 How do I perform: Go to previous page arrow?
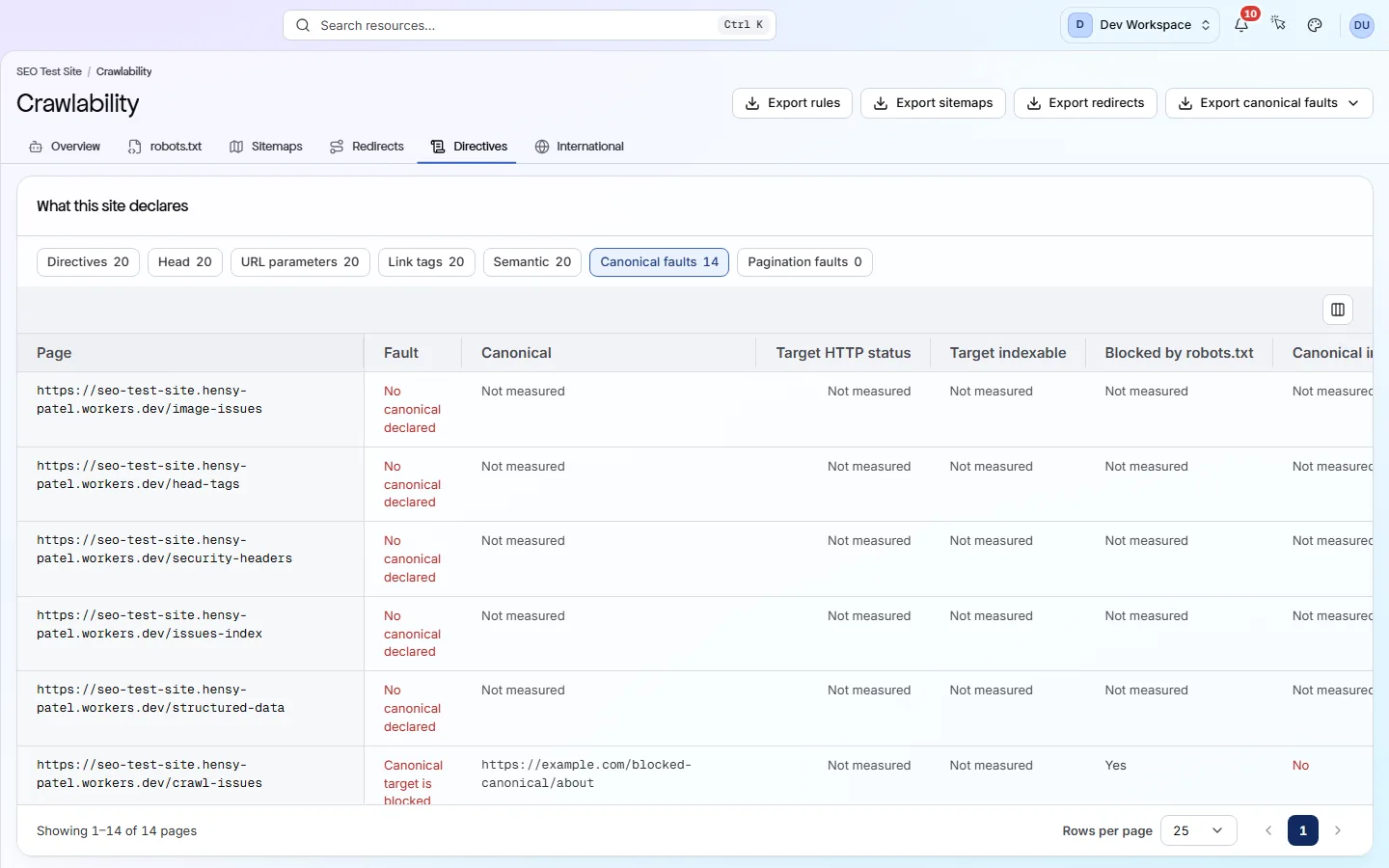[1268, 830]
